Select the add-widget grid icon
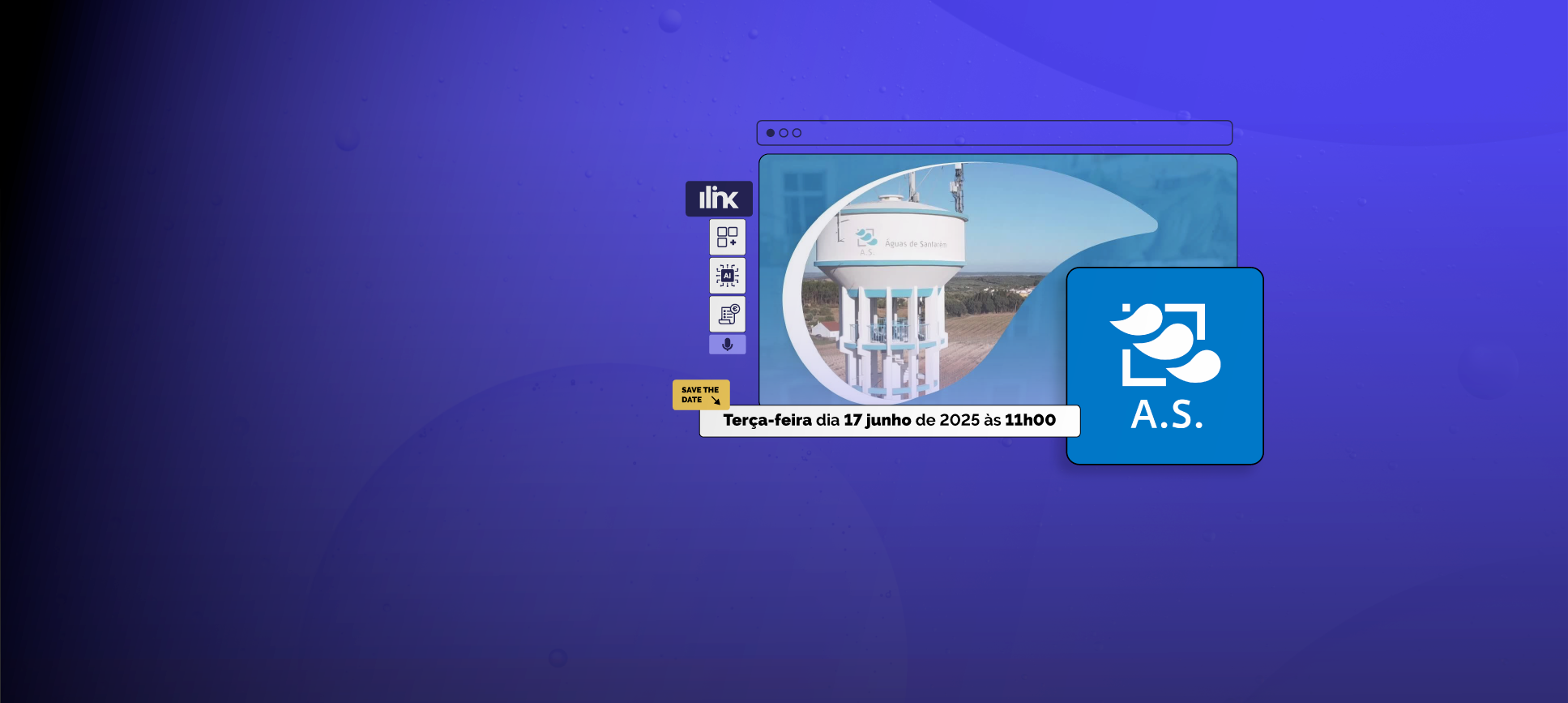Viewport: 1568px width, 703px height. pyautogui.click(x=728, y=238)
